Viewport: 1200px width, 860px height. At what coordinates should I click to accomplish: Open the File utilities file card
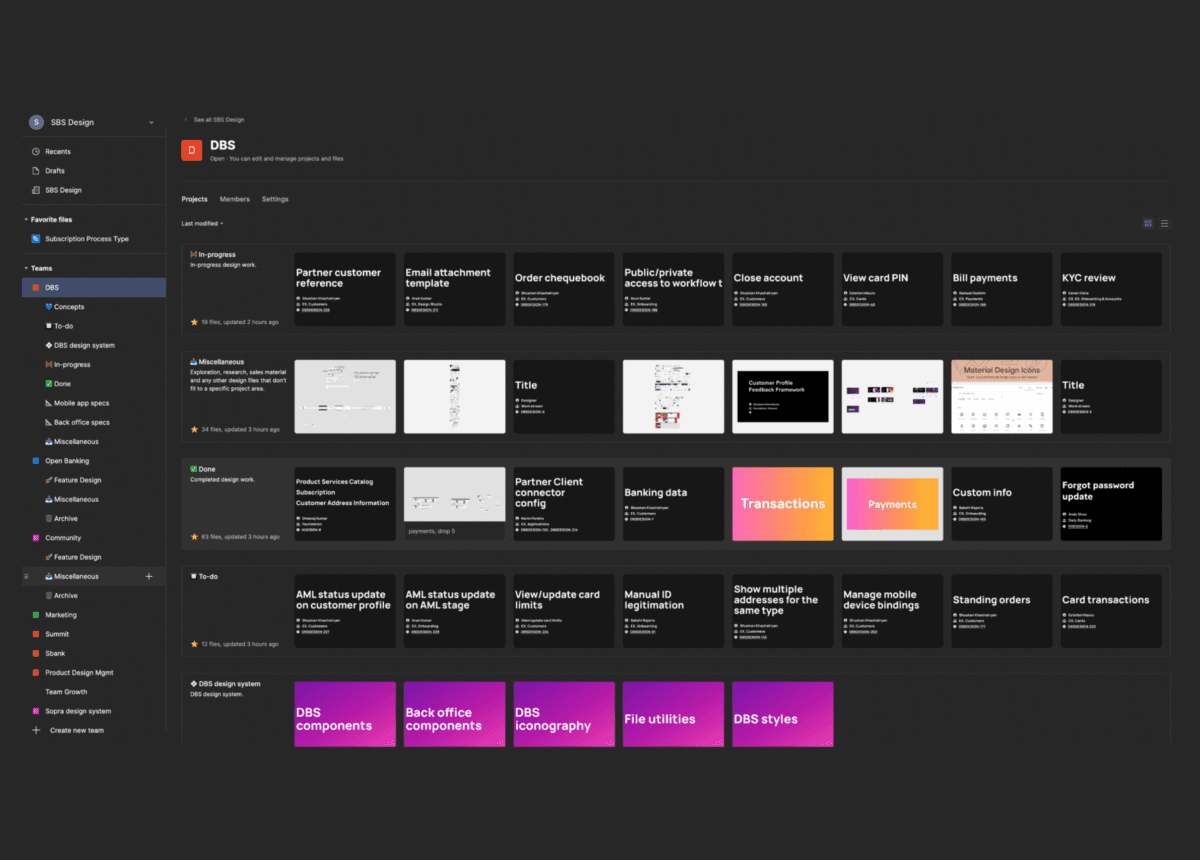(x=674, y=714)
